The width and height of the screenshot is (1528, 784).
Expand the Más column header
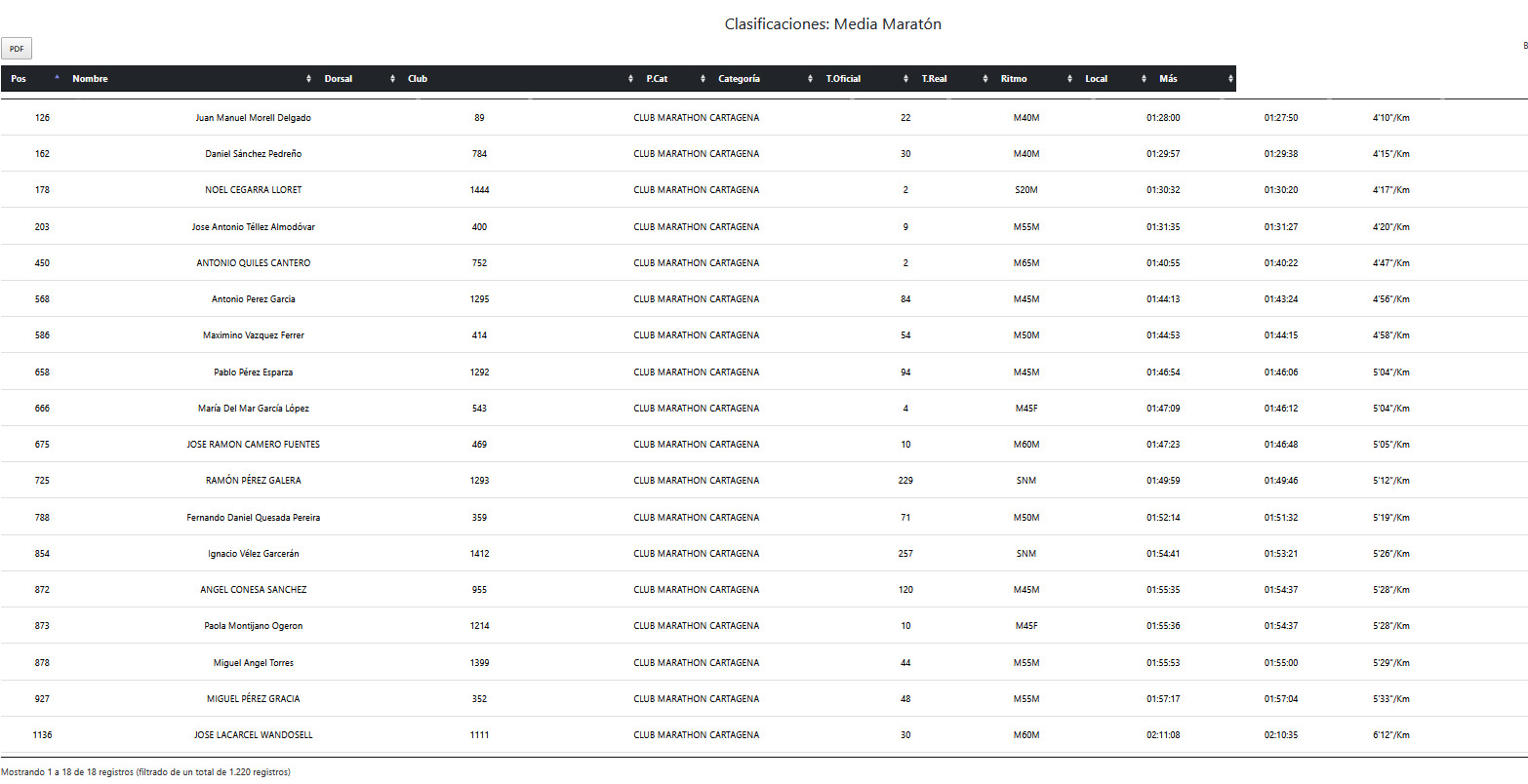pyautogui.click(x=1168, y=79)
